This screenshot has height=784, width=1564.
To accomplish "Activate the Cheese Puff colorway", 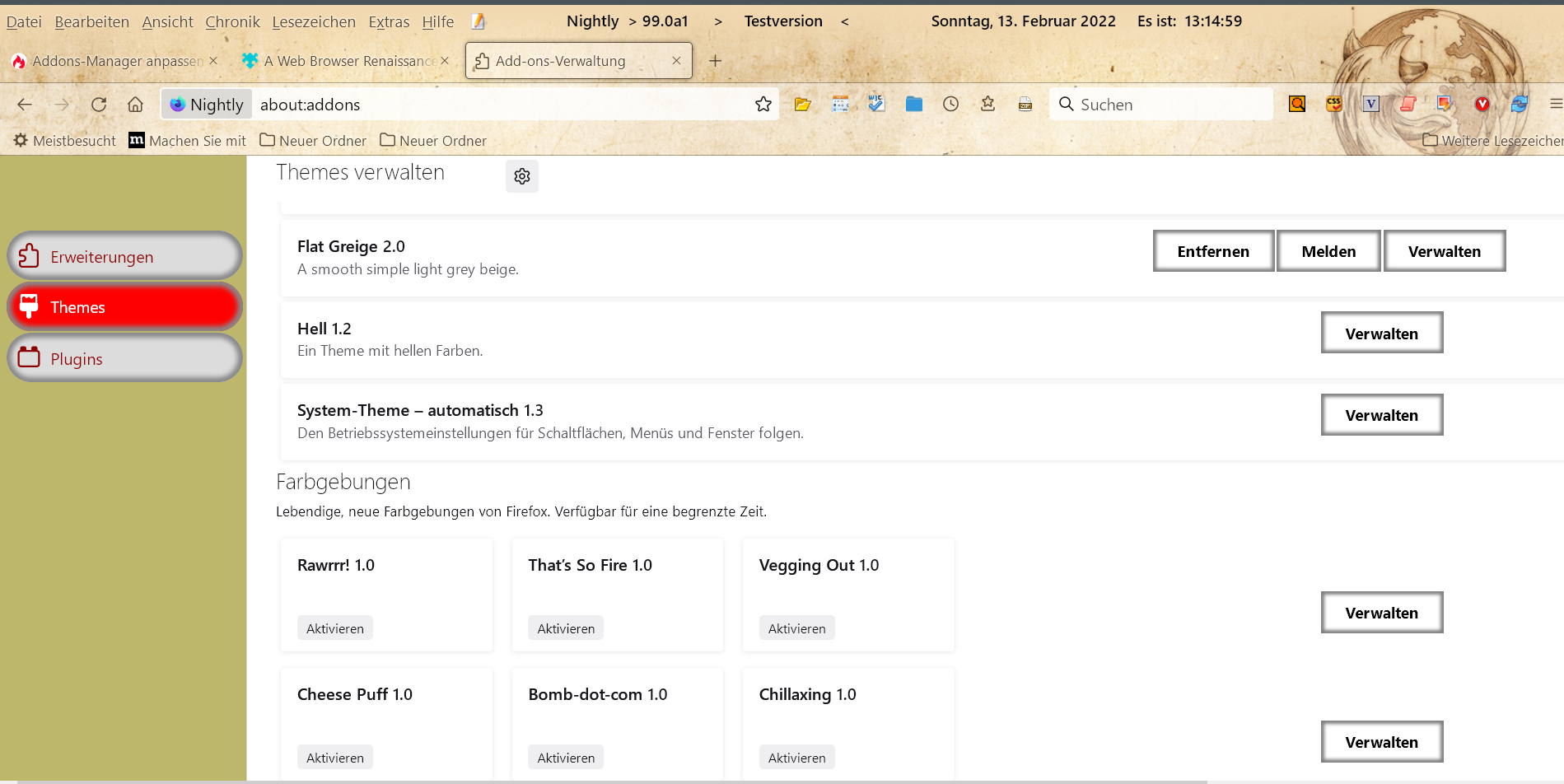I will pyautogui.click(x=335, y=758).
